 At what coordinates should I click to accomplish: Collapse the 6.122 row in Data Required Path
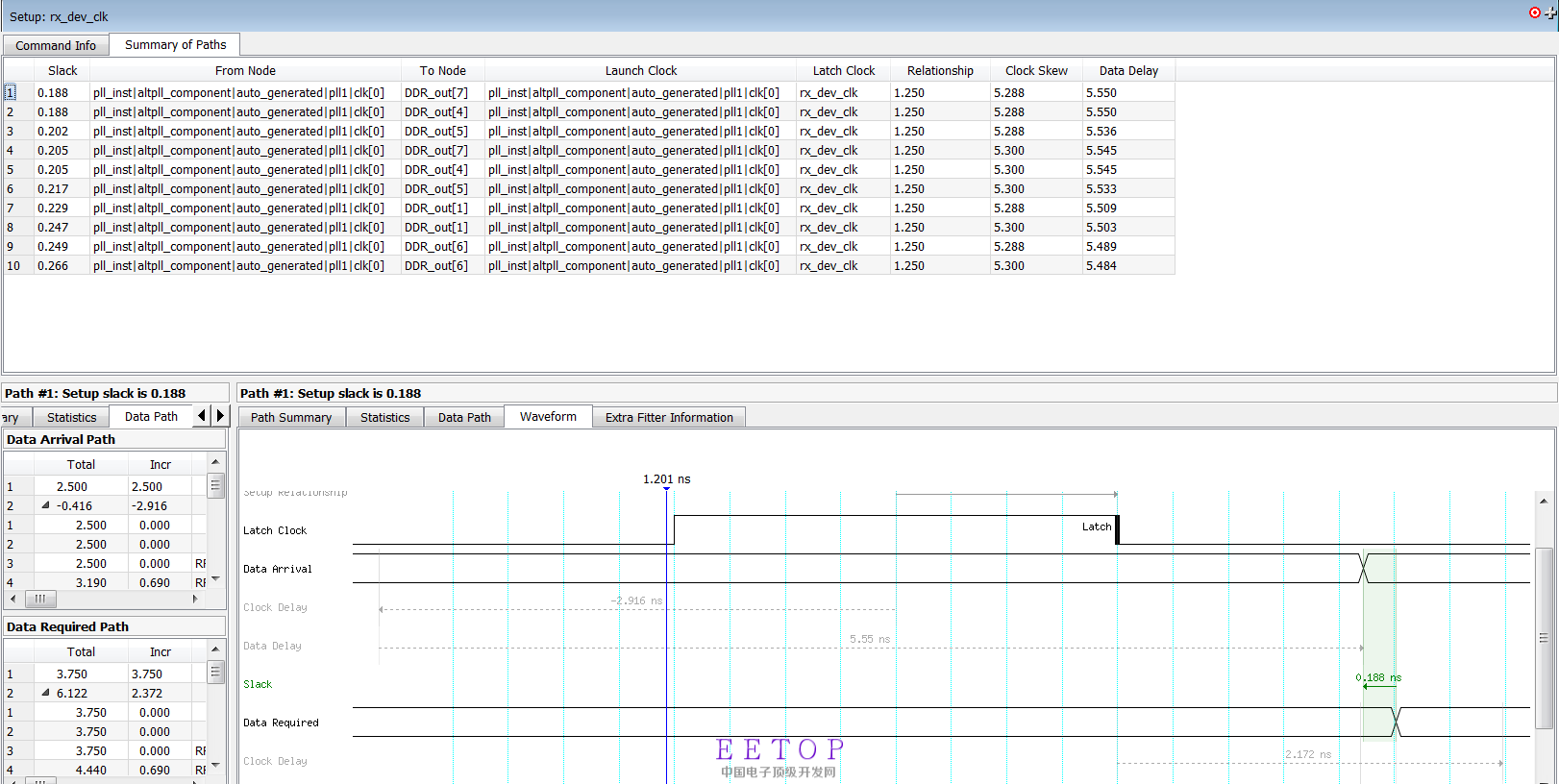[45, 693]
